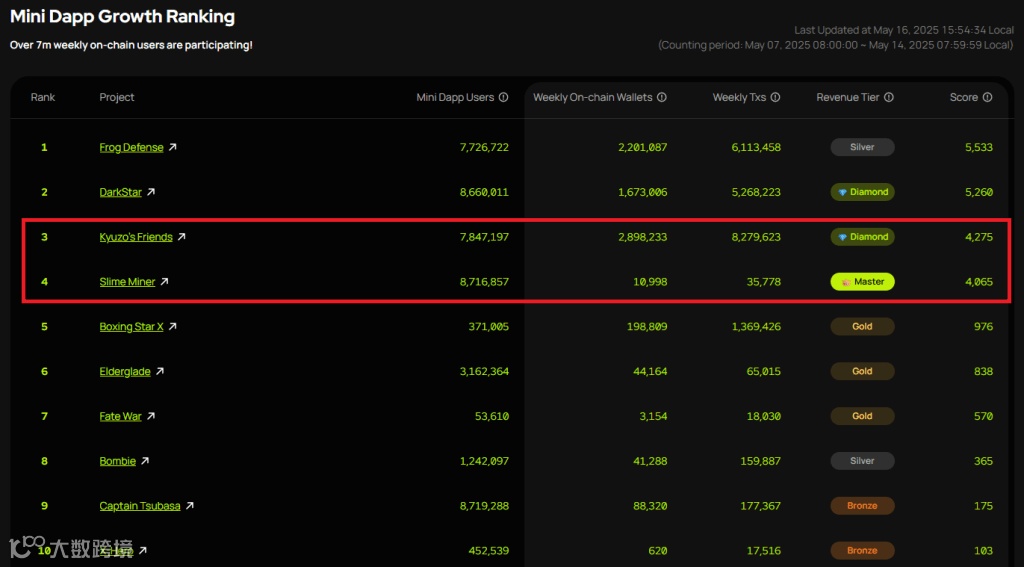This screenshot has height=567, width=1024.
Task: Click external arrow icon beside Slime Miner
Action: click(165, 282)
